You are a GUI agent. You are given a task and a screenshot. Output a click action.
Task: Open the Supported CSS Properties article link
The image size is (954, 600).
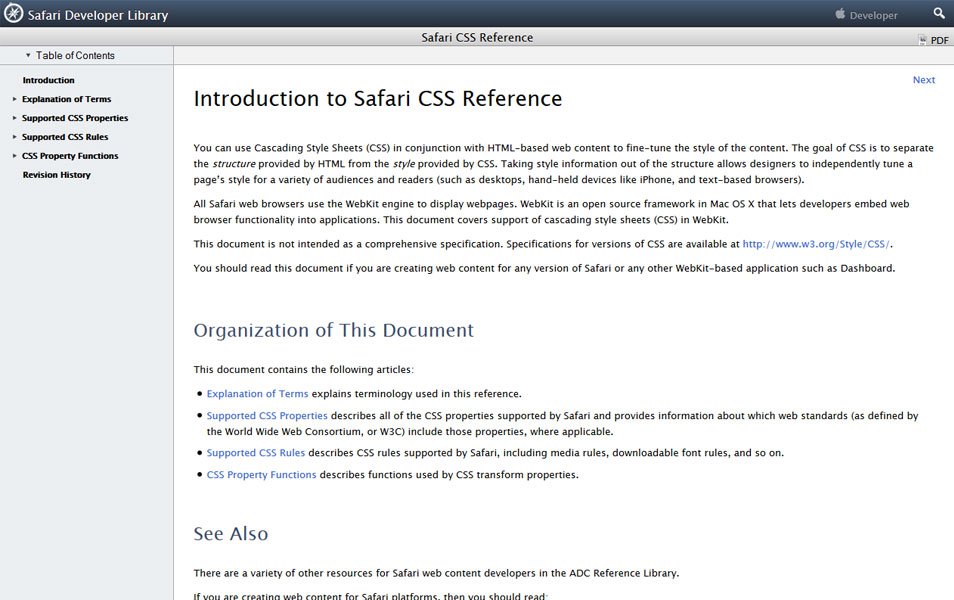265,415
